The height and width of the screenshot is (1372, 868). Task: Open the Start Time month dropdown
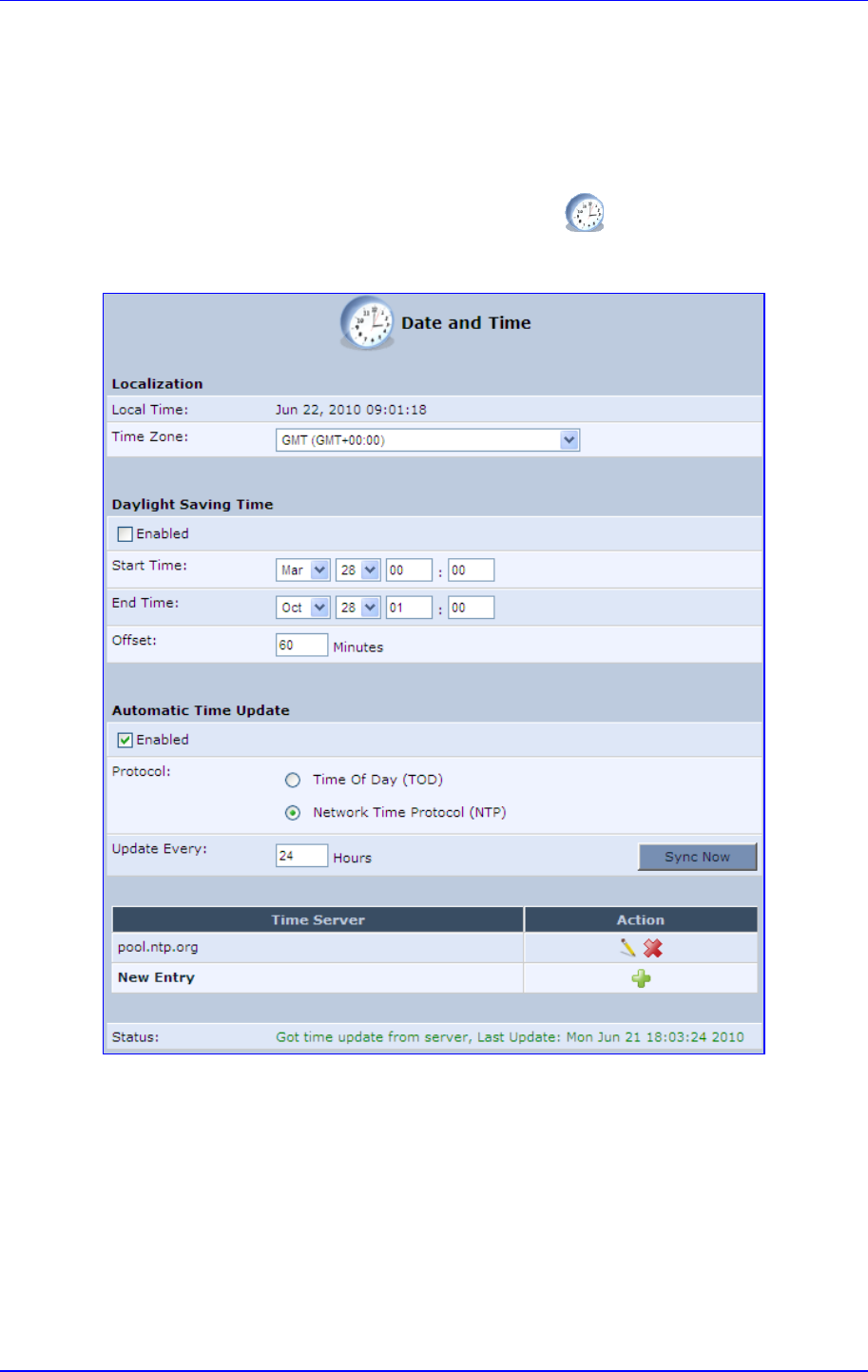pyautogui.click(x=303, y=570)
